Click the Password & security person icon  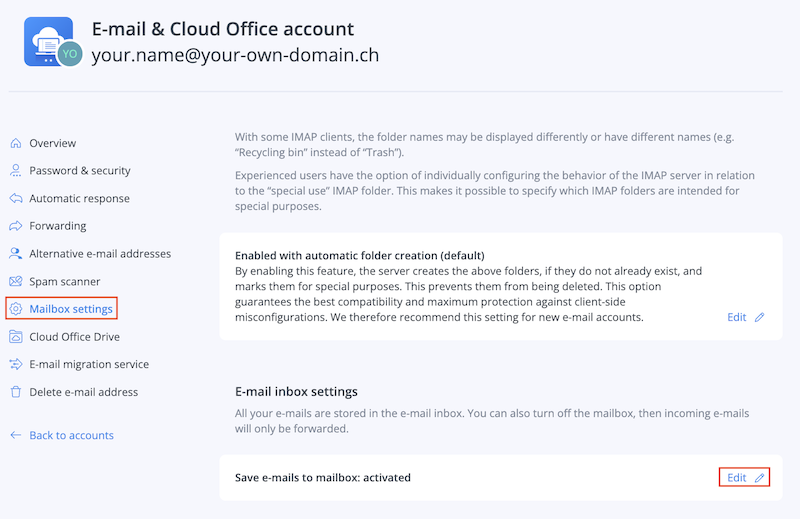[16, 170]
